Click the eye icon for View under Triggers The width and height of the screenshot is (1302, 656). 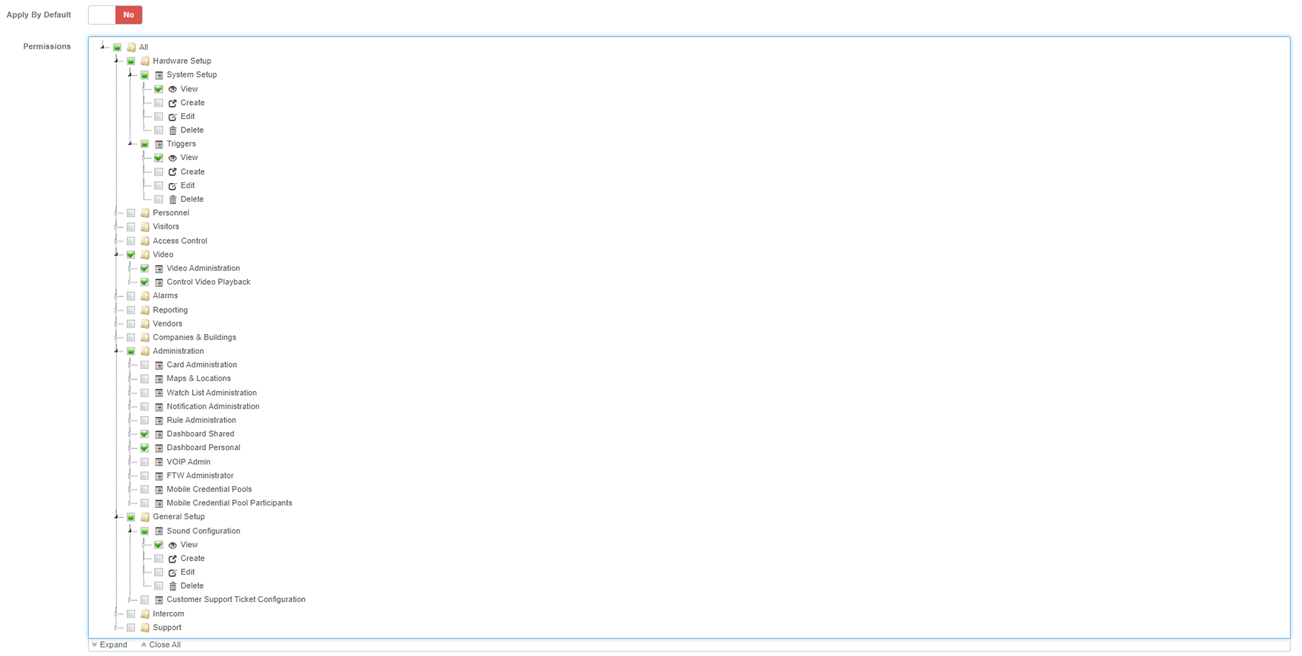pos(173,158)
